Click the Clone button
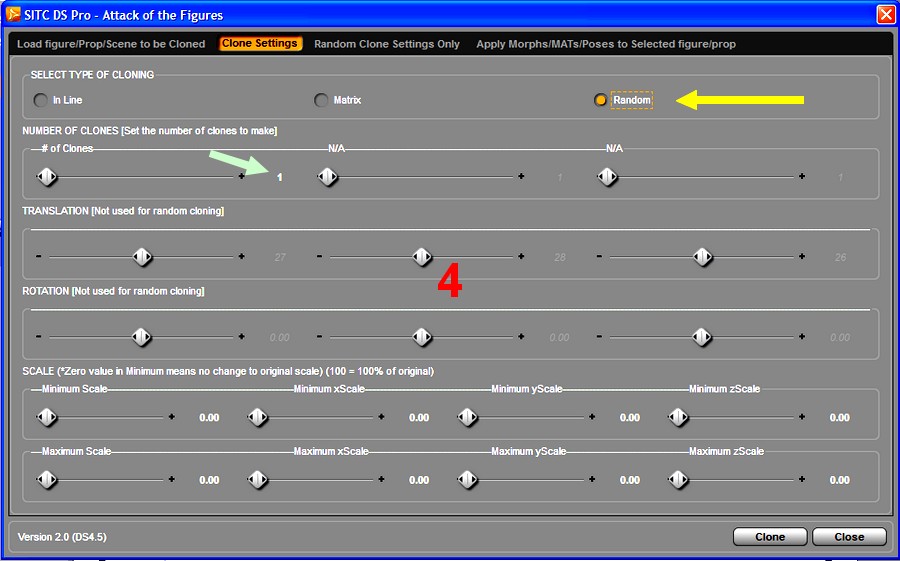 click(770, 537)
